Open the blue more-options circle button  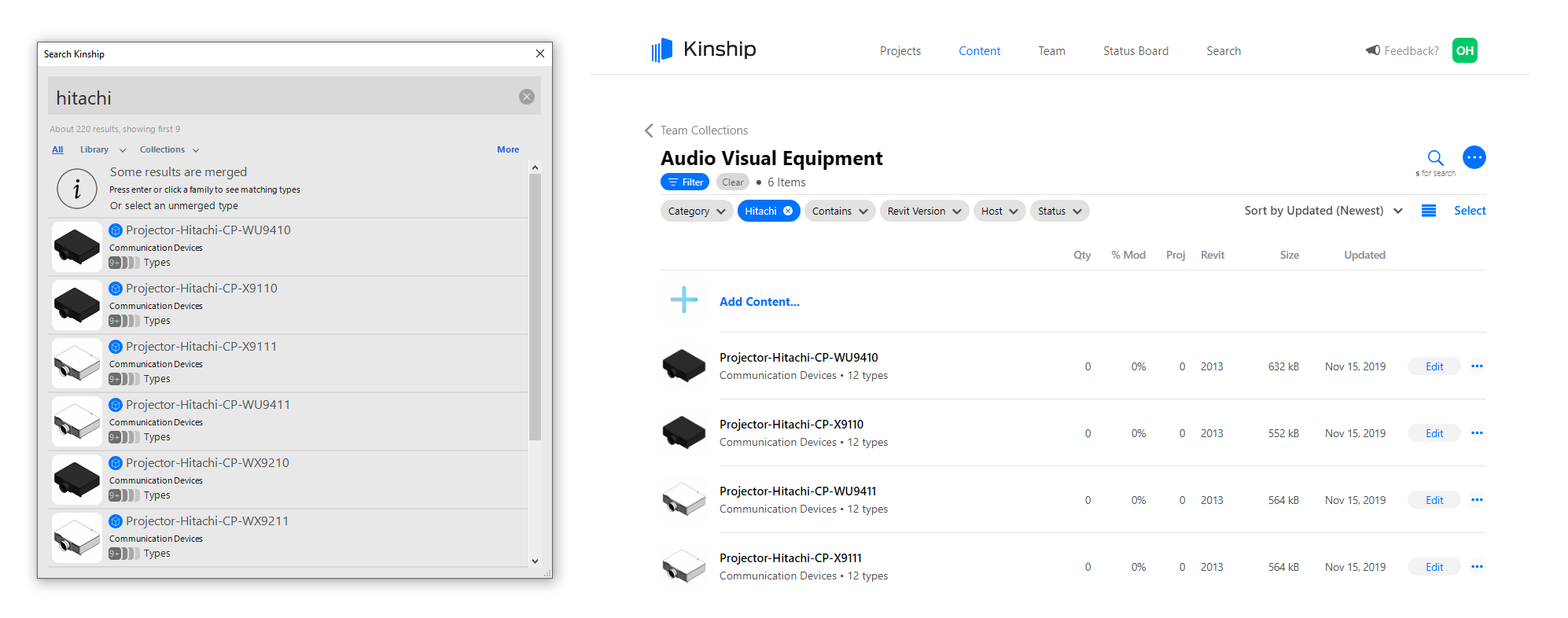[x=1474, y=157]
